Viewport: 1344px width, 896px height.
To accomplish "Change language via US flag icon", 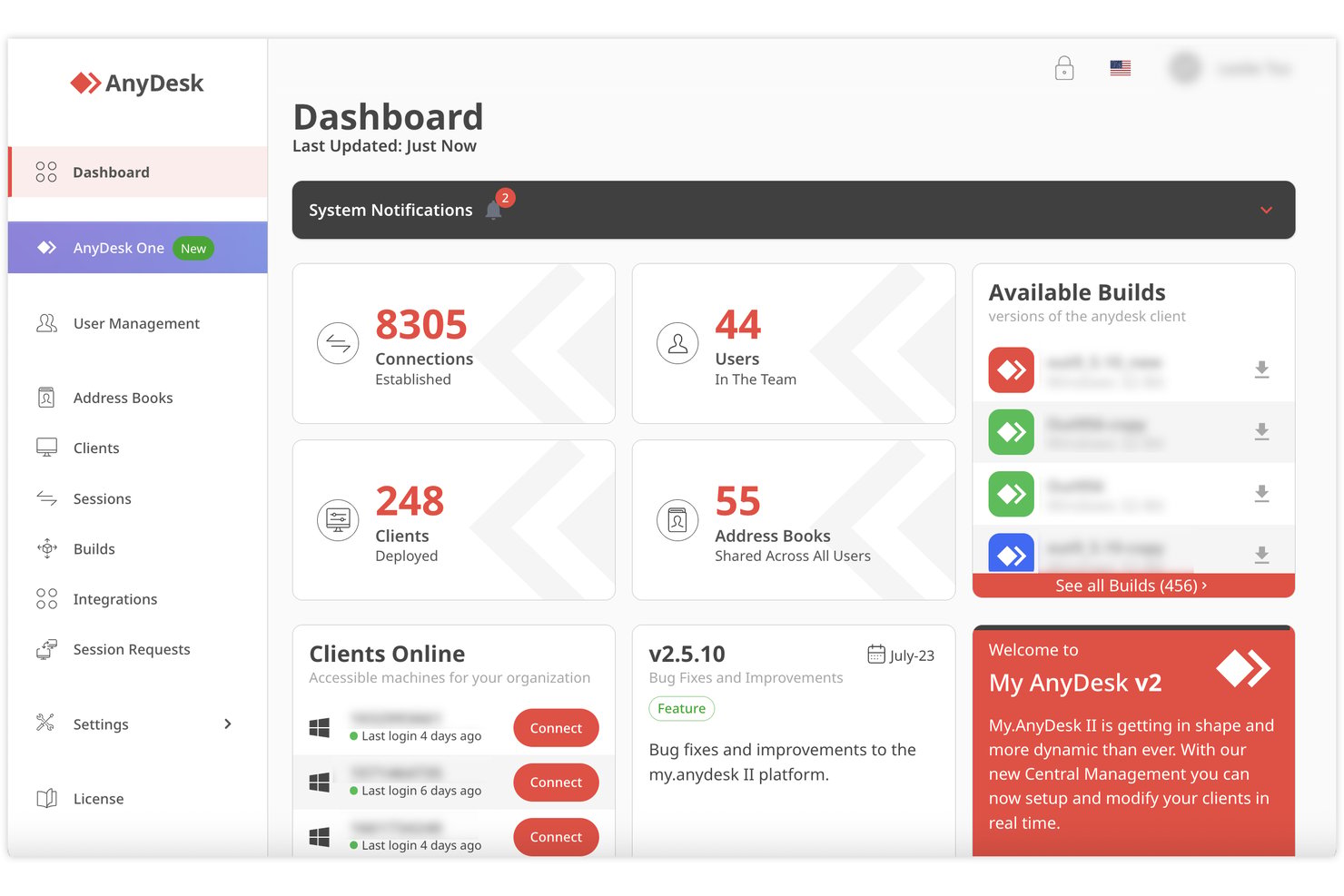I will 1121,68.
